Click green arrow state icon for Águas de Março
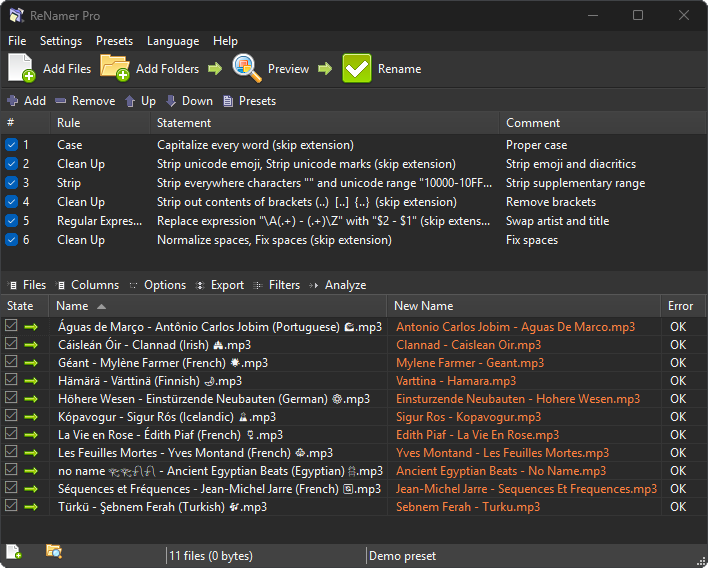This screenshot has width=708, height=568. [31, 327]
